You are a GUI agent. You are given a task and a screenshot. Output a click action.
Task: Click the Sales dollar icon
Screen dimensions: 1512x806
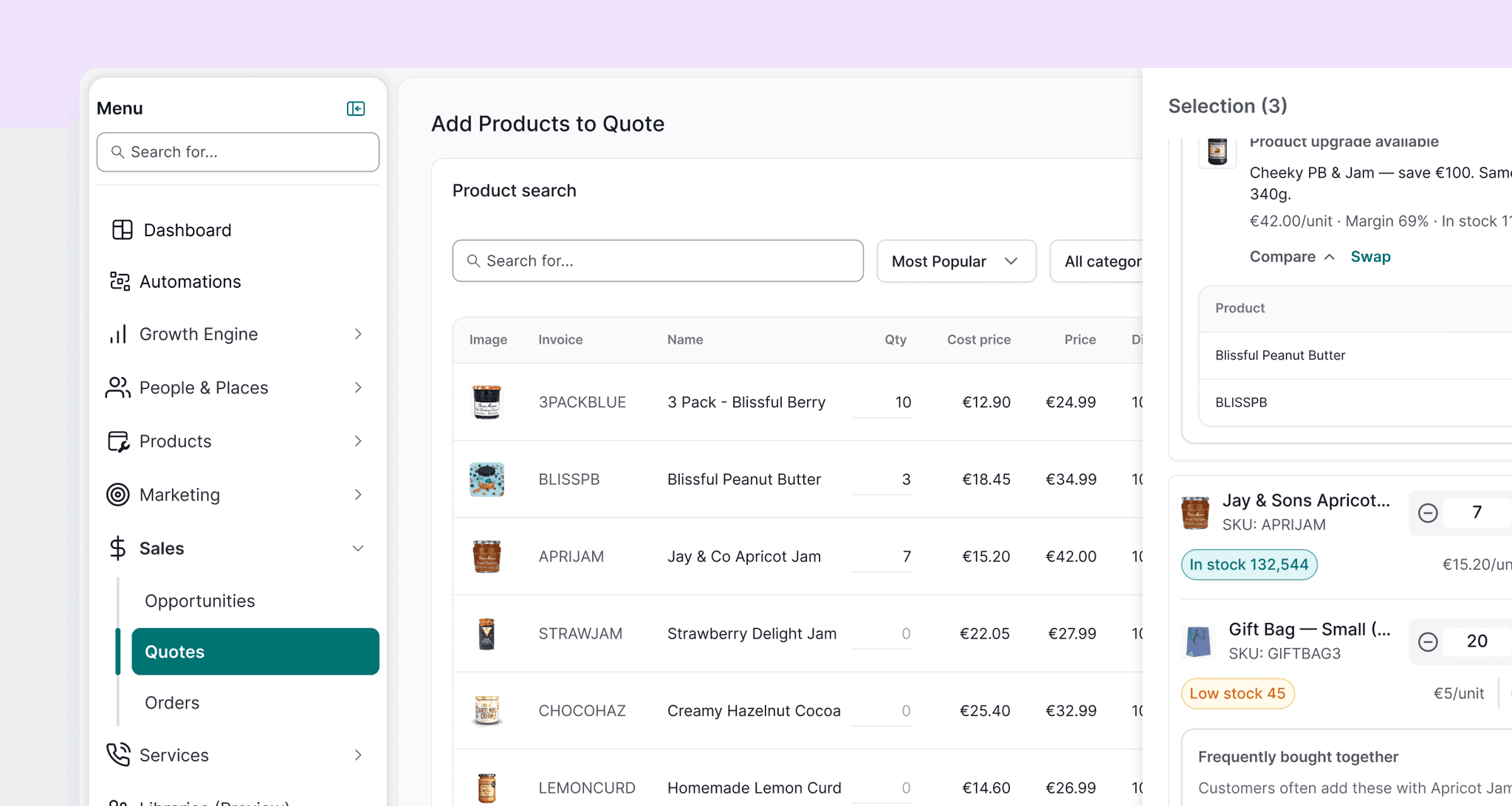pos(118,548)
